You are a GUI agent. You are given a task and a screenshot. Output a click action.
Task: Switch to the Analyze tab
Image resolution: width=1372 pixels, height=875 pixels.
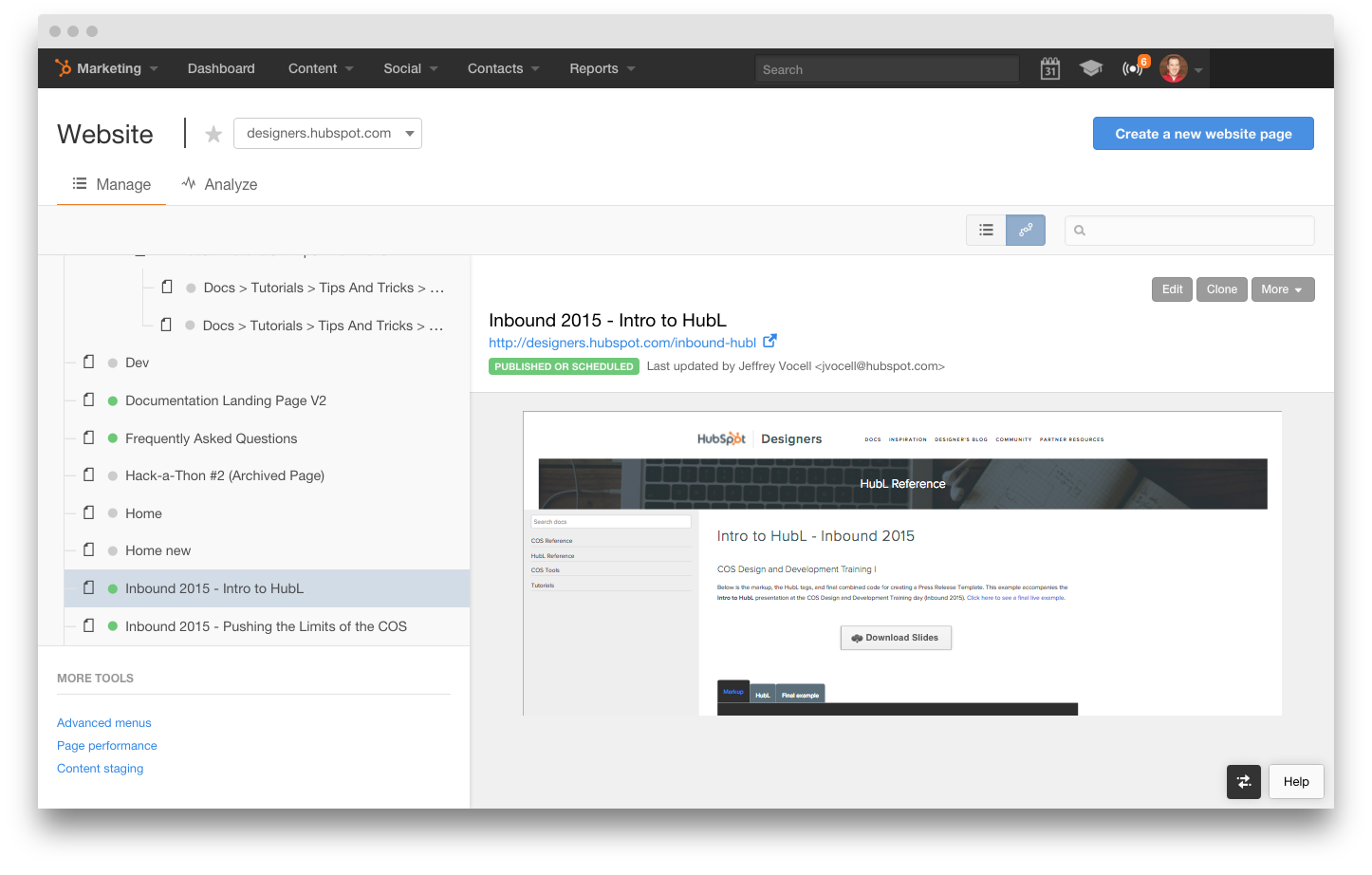coord(220,184)
